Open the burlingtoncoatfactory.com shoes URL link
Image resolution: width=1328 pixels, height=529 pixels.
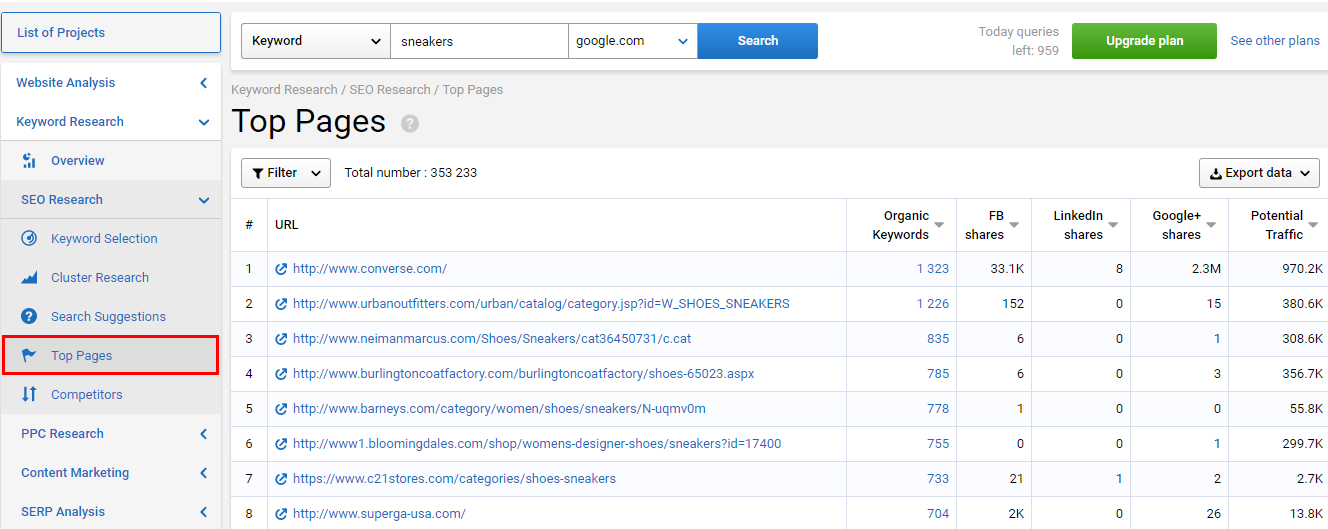pos(524,374)
